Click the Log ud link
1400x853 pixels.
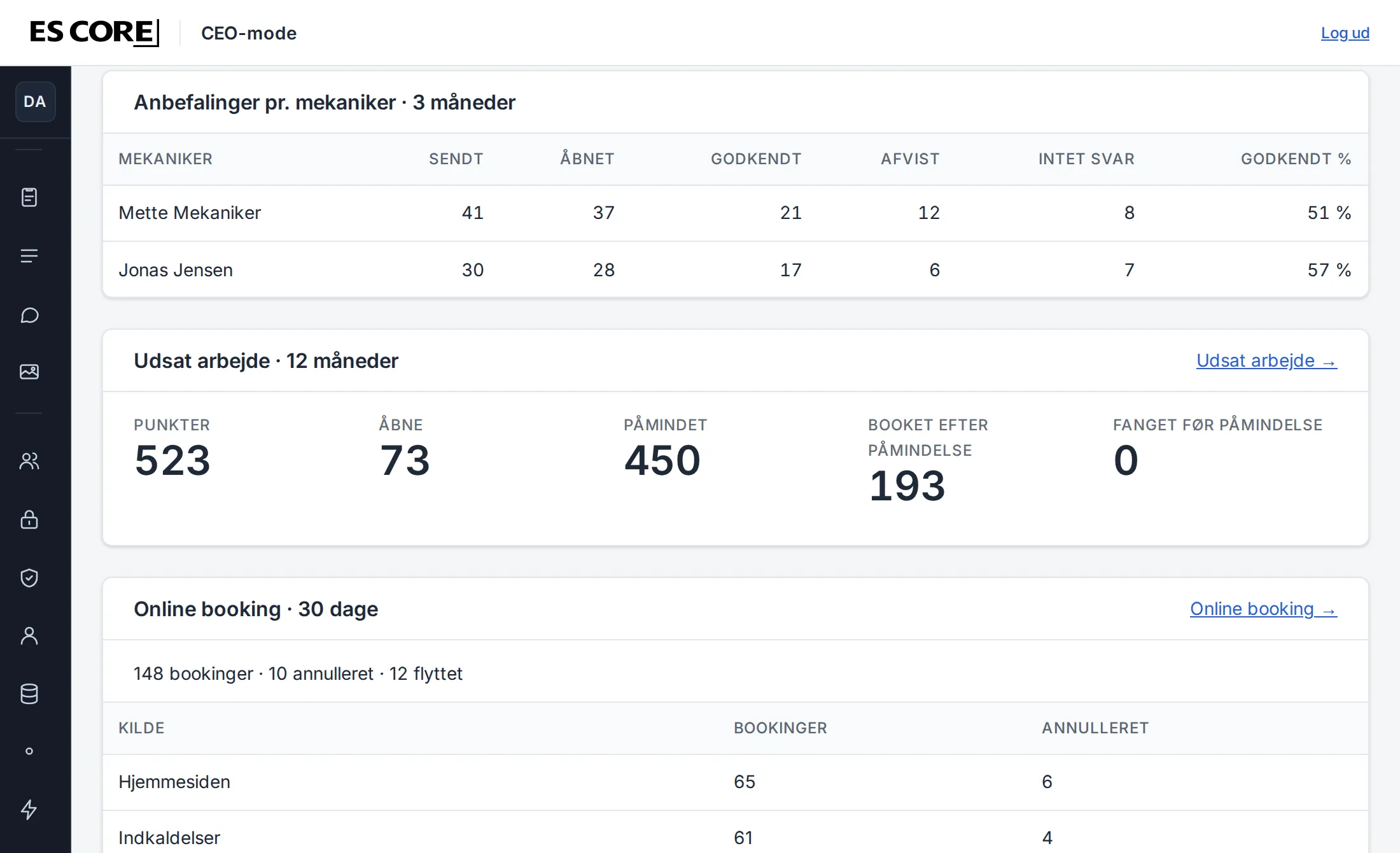click(x=1345, y=33)
